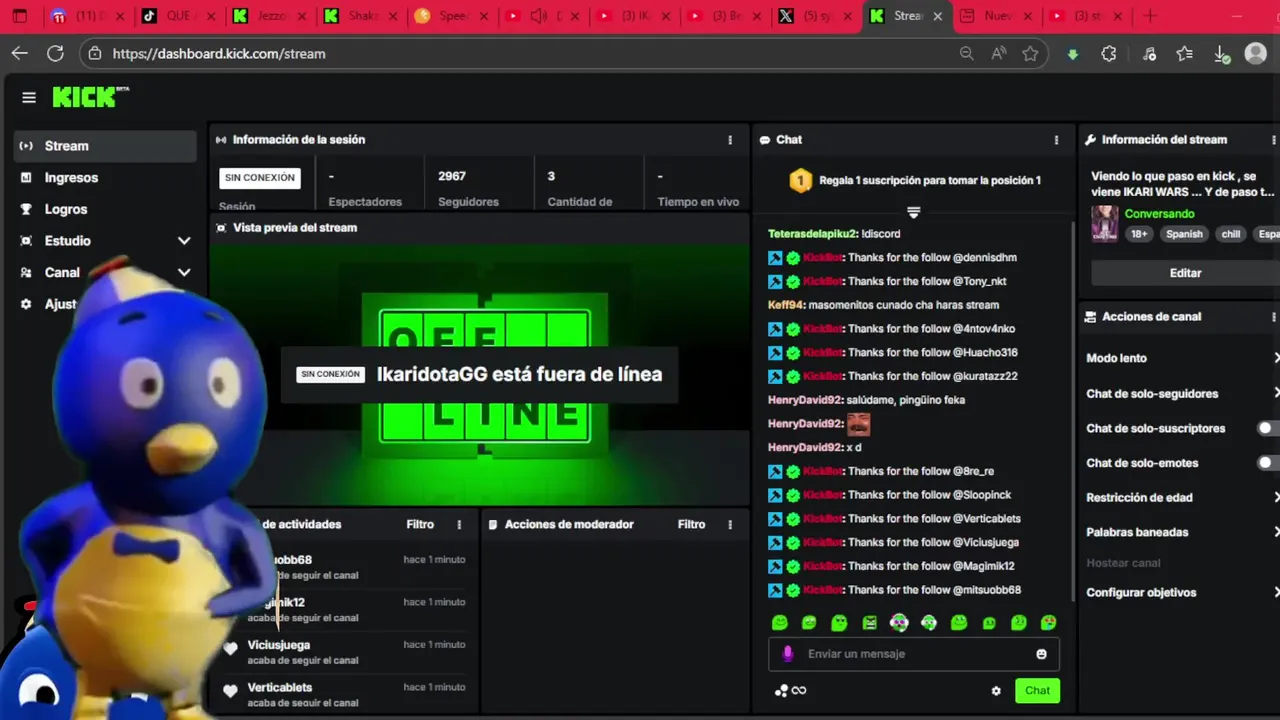Open Palabras baneadas settings
The image size is (1280, 720).
pos(1182,533)
